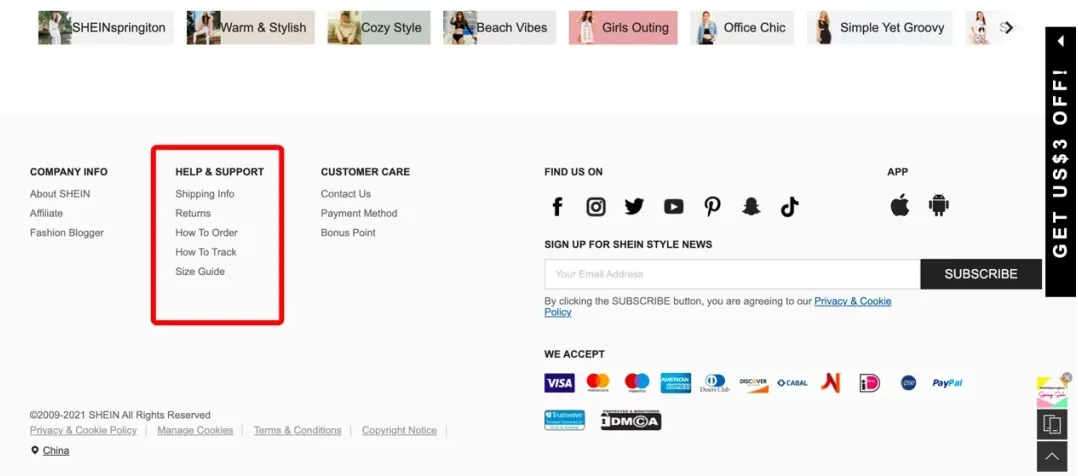This screenshot has width=1078, height=476.
Task: Open the Shipping Info link
Action: [x=205, y=194]
